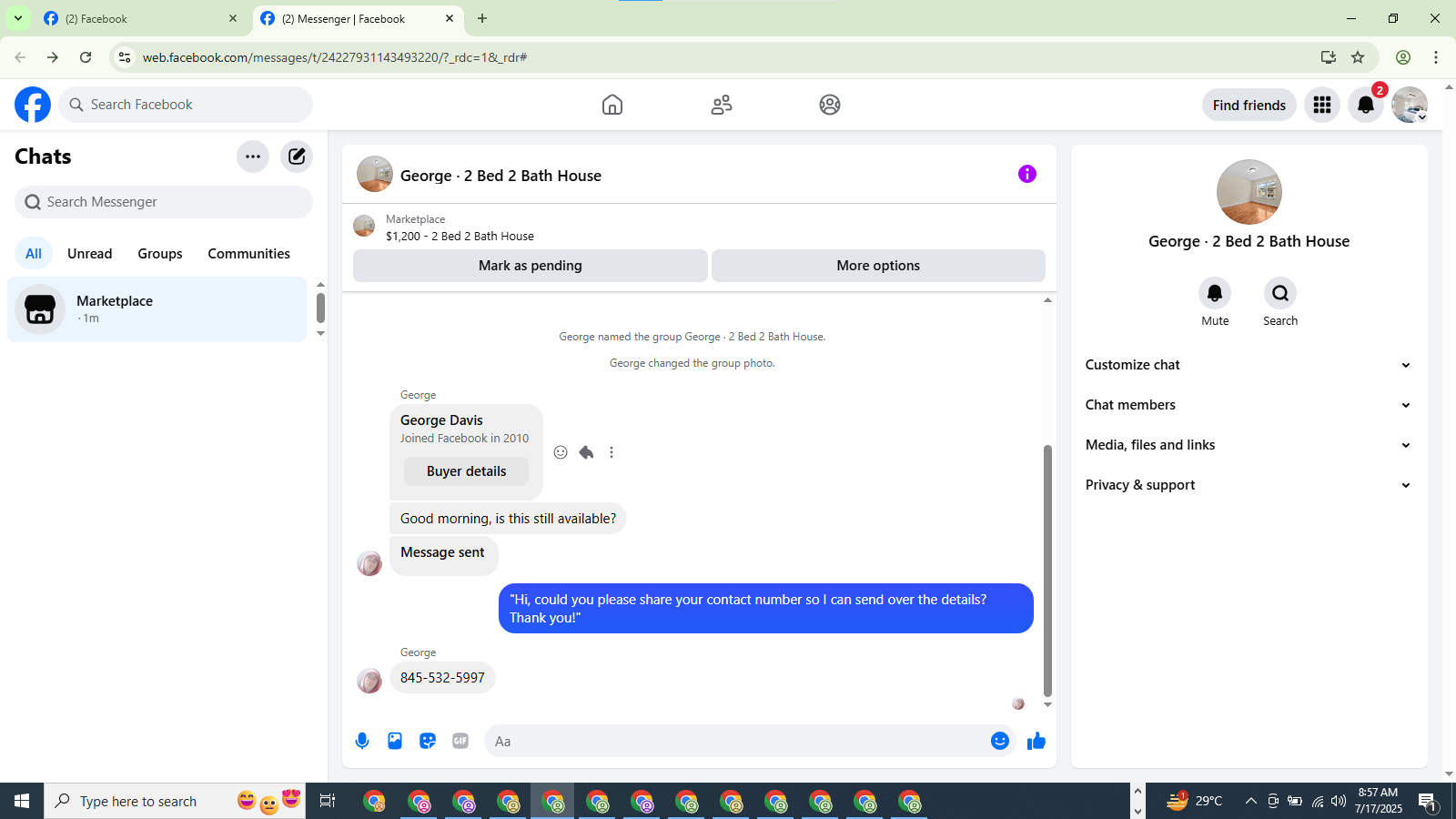Image resolution: width=1456 pixels, height=819 pixels.
Task: Open the Chrome three-dot menu
Action: [1436, 57]
